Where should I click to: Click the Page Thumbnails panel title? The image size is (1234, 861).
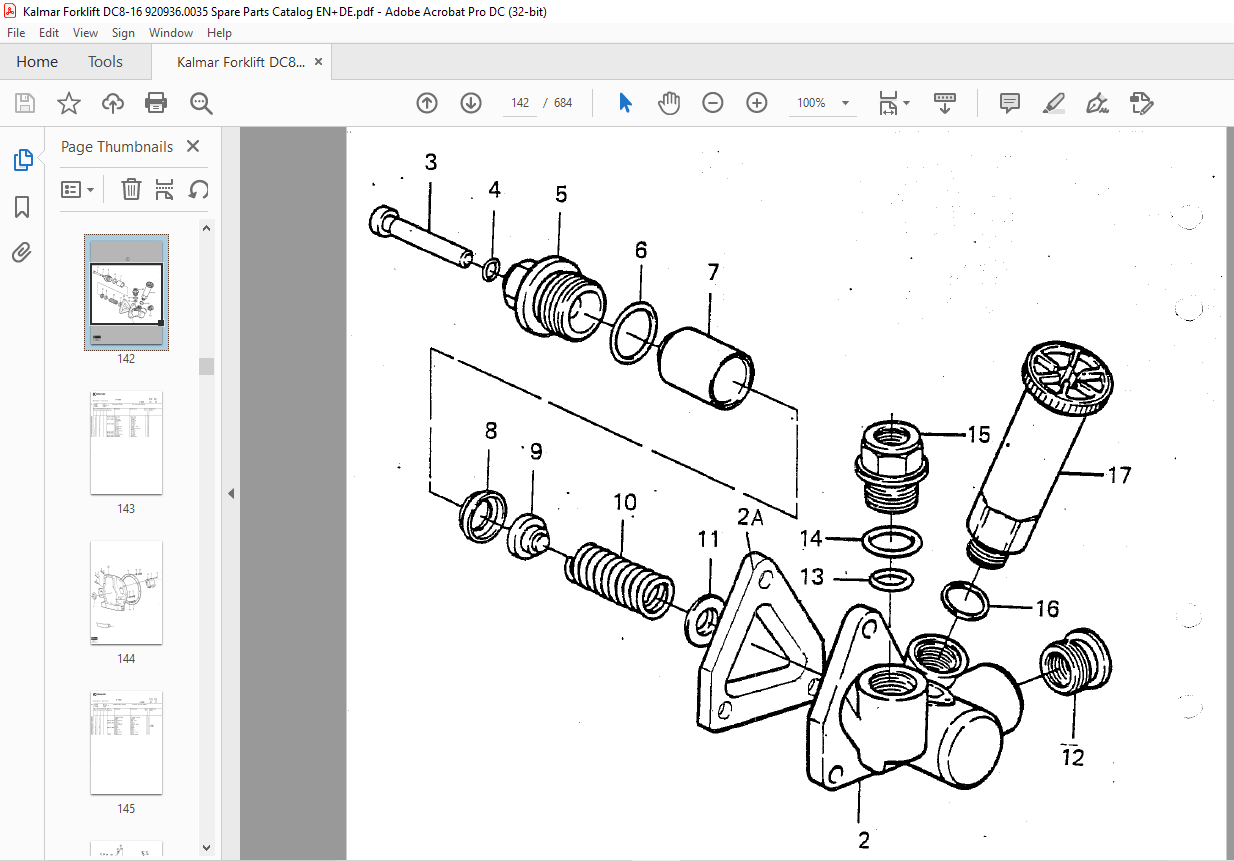(x=117, y=146)
